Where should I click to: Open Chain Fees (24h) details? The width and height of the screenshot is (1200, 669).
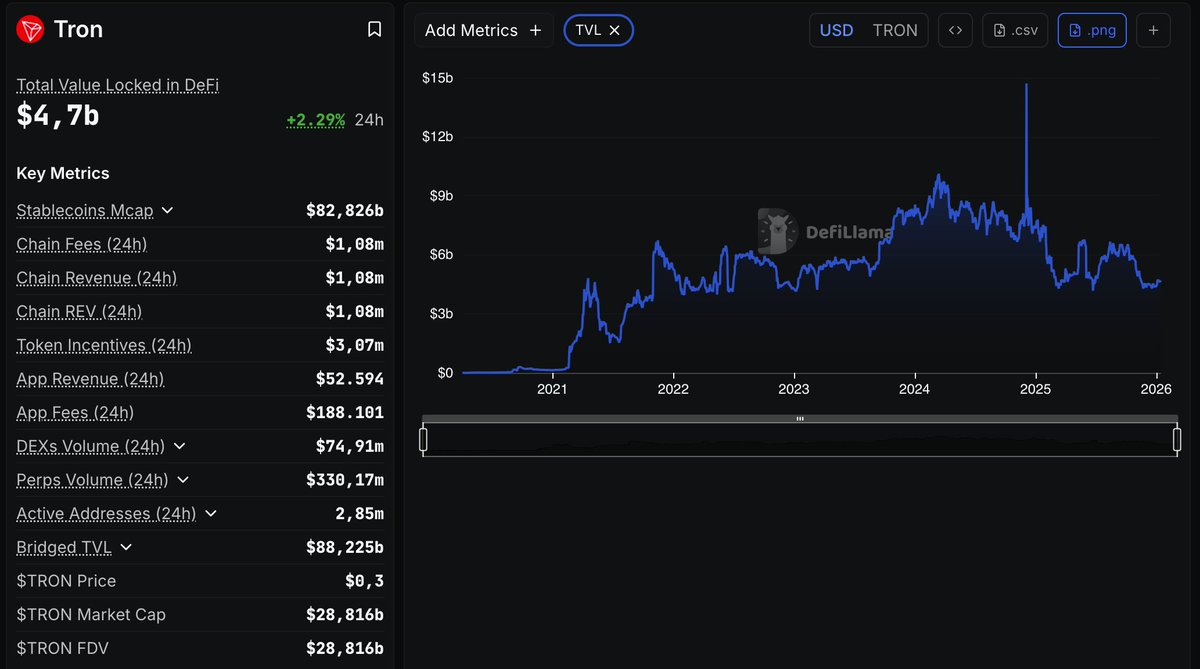[80, 244]
